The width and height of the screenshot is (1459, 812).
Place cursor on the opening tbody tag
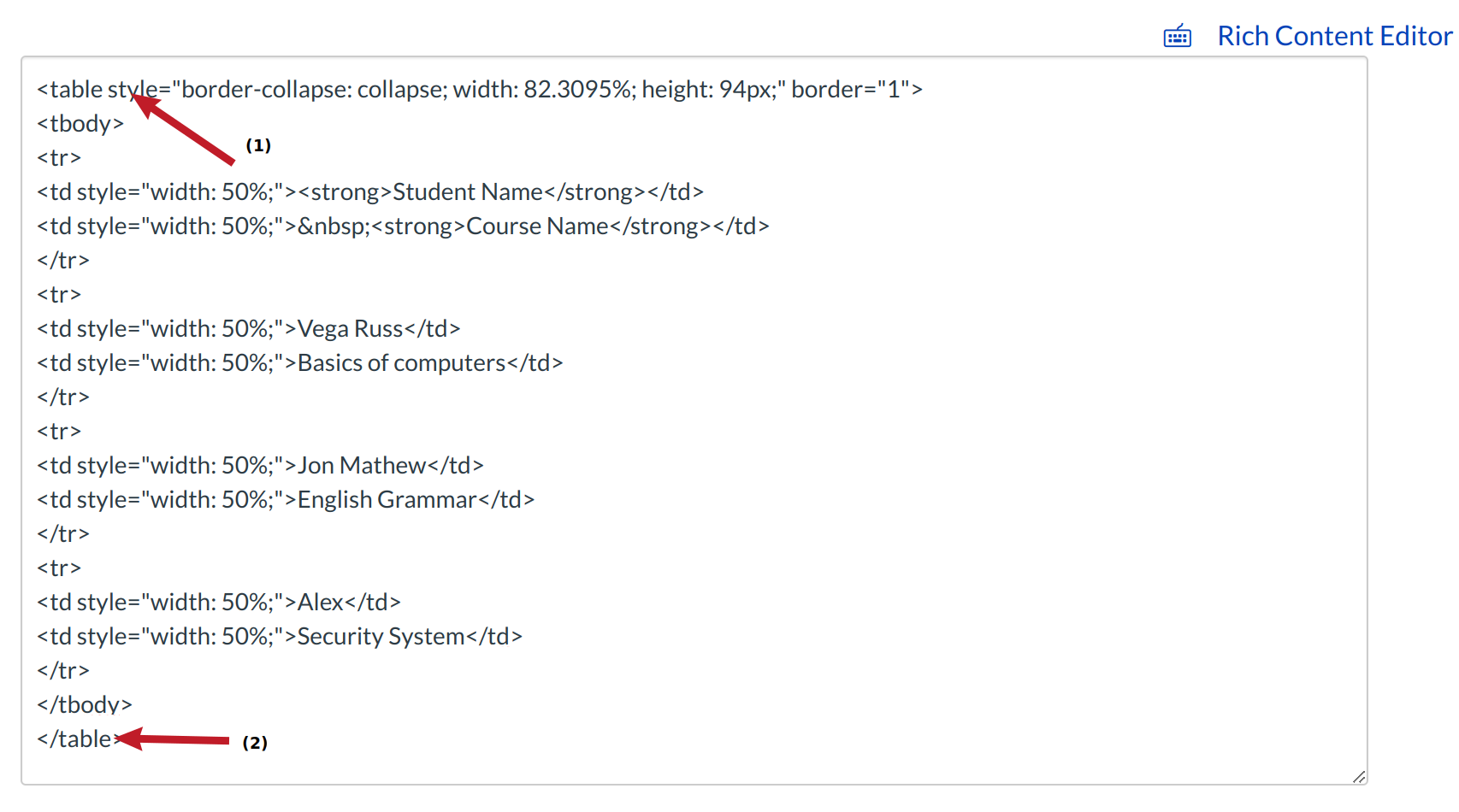click(80, 124)
